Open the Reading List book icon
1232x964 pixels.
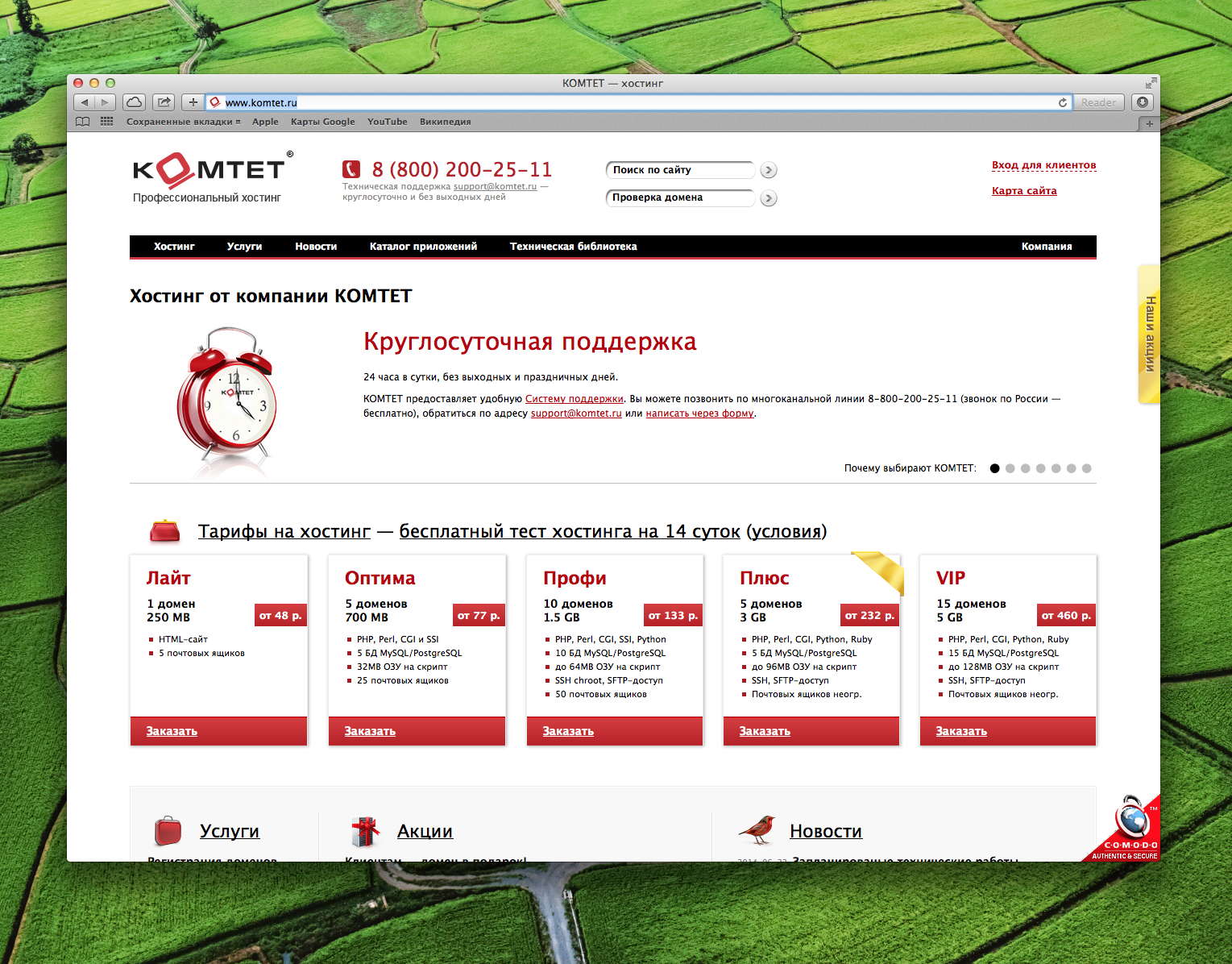[x=82, y=122]
